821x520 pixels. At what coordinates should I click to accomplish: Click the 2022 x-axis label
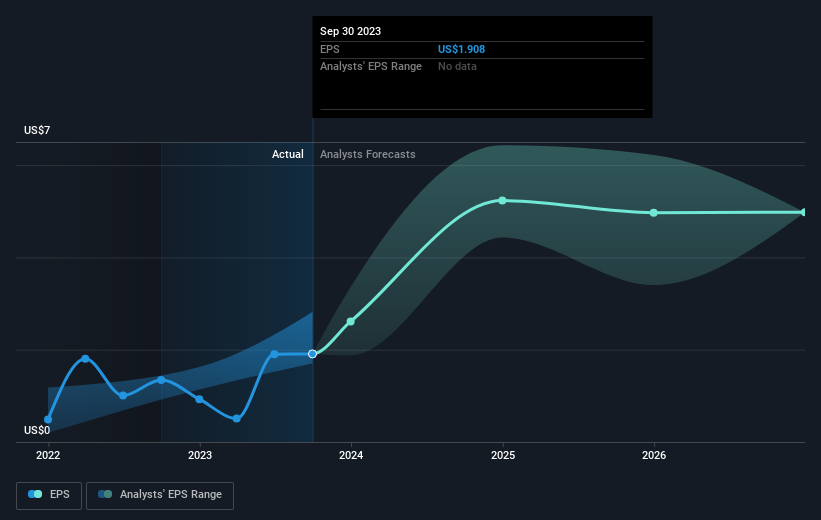48,455
